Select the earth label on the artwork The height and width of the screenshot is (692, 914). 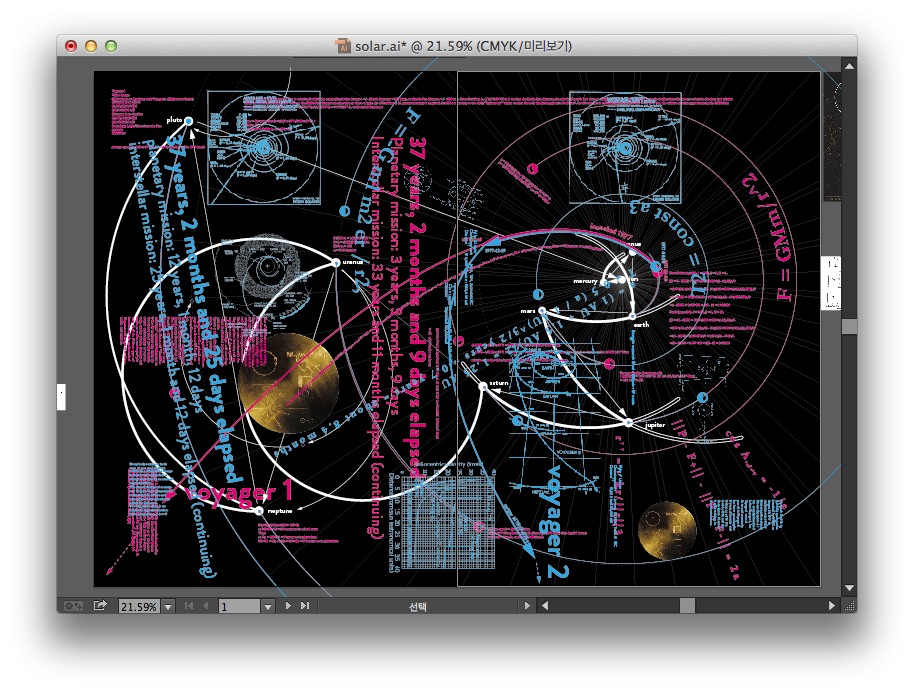point(641,325)
